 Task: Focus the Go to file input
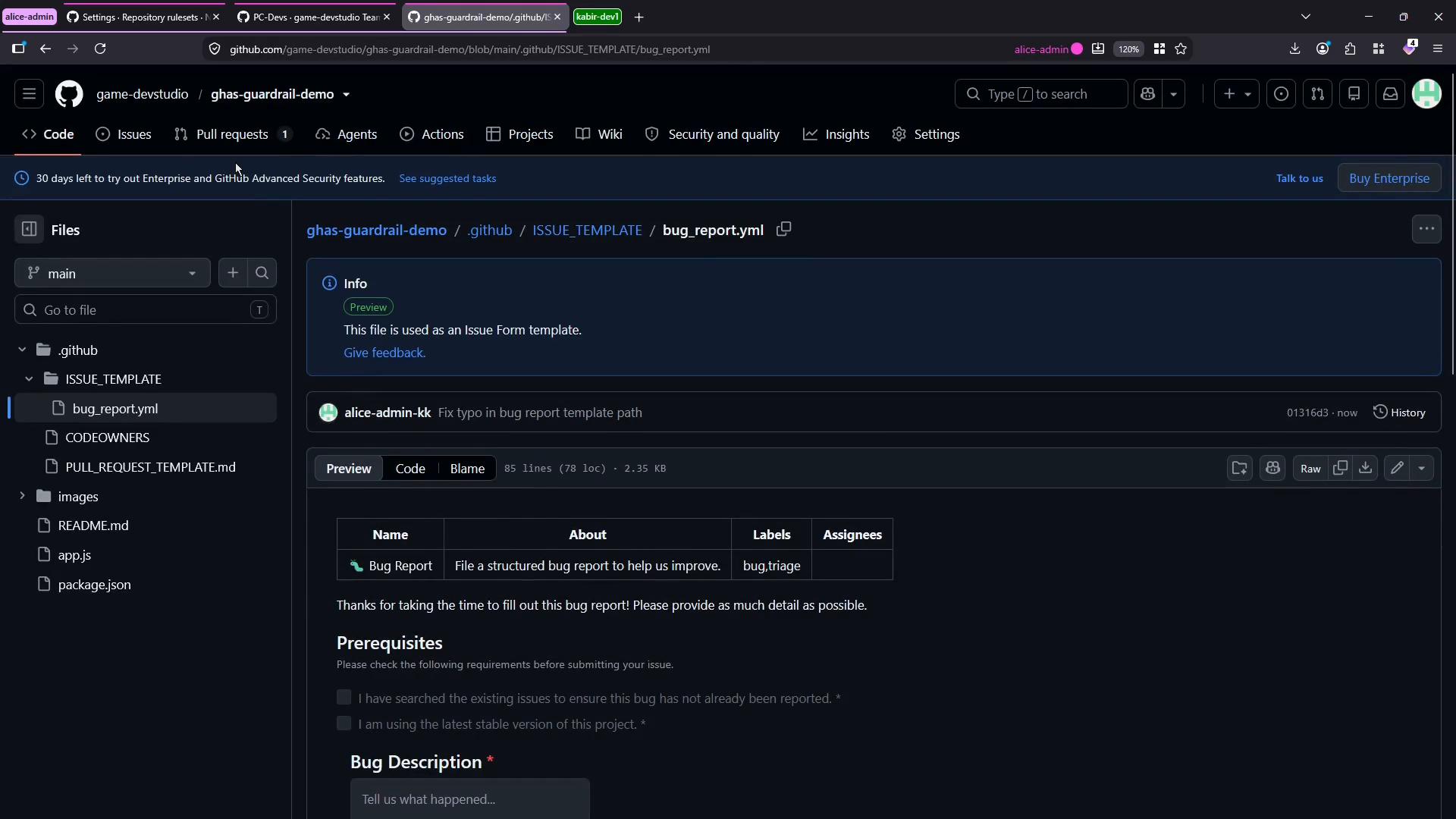coord(146,309)
